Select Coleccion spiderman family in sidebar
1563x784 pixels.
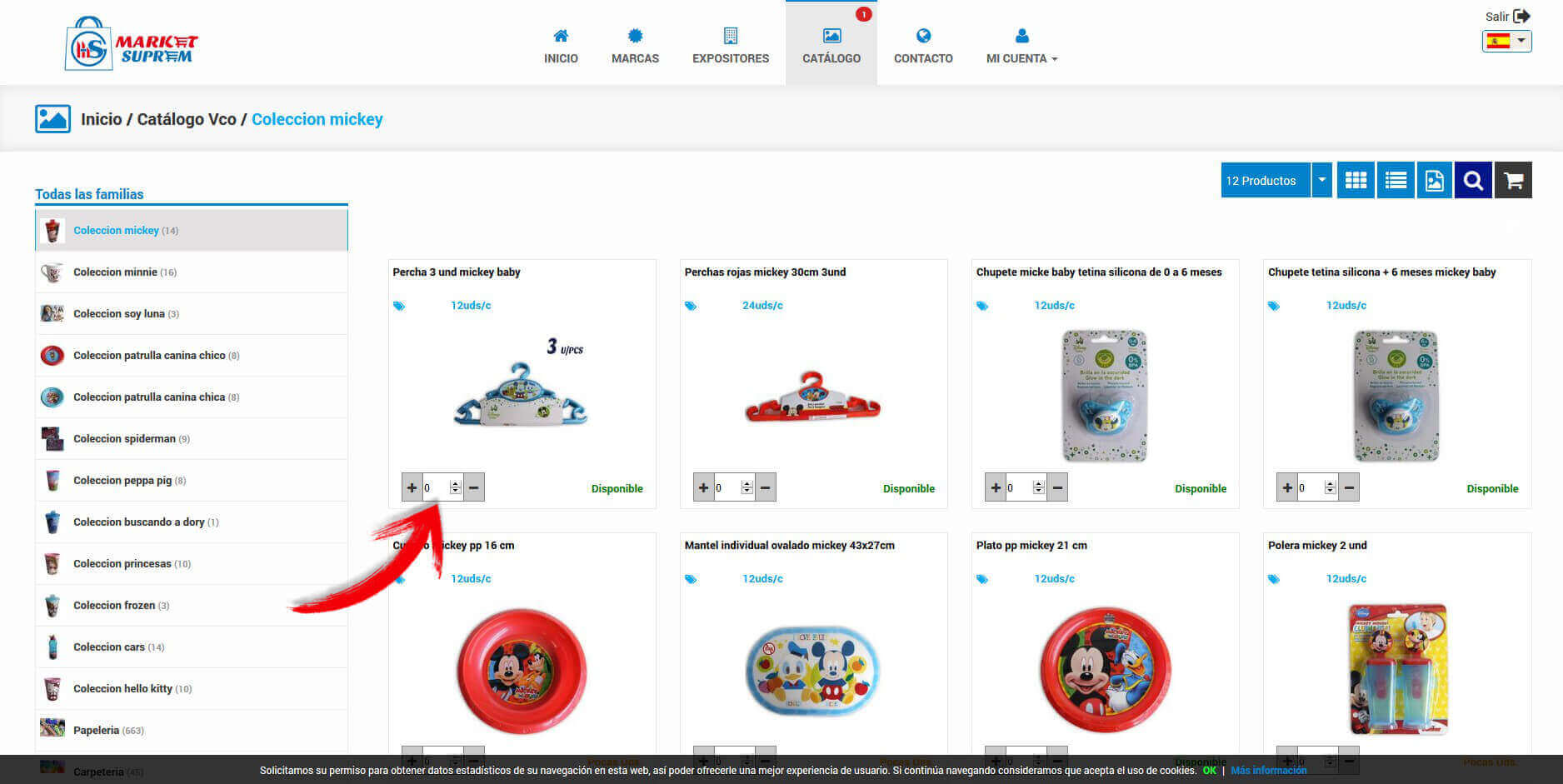pyautogui.click(x=125, y=439)
